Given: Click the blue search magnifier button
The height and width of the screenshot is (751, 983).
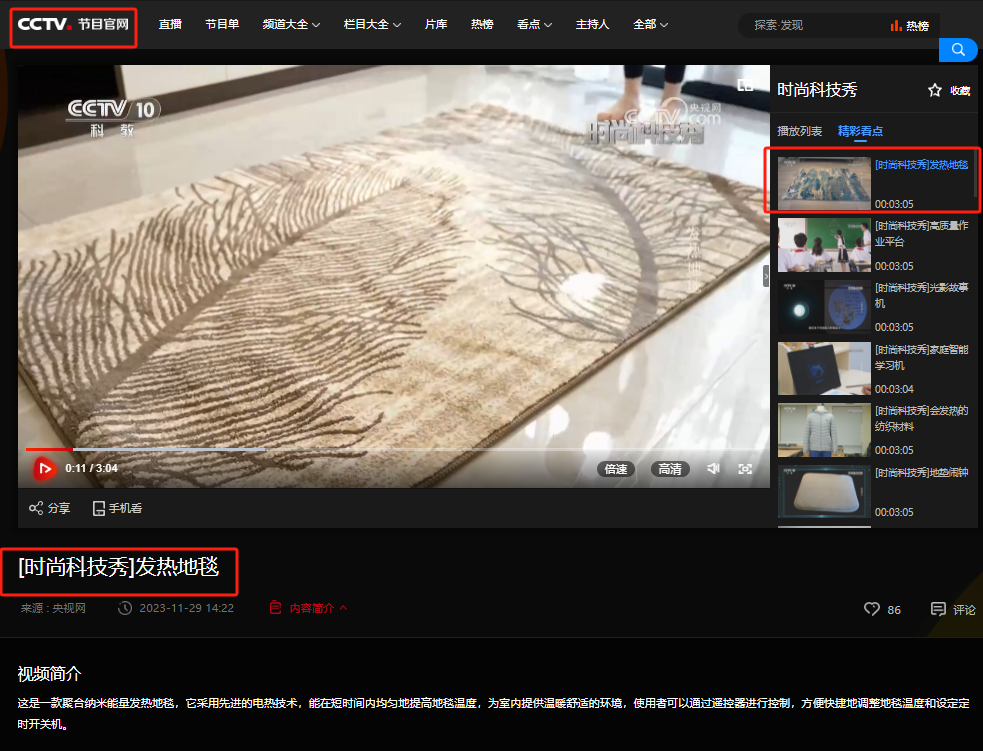Looking at the screenshot, I should [x=958, y=50].
